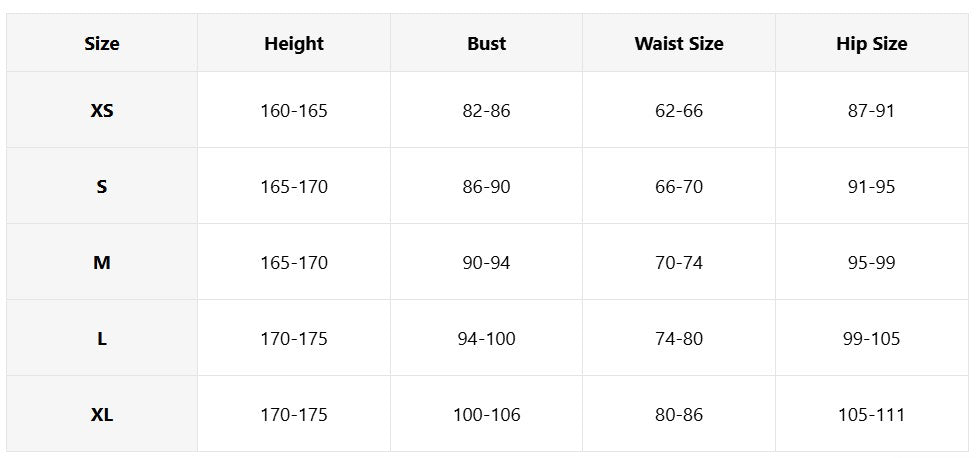Click the 105-111 hip size cell

coord(871,414)
